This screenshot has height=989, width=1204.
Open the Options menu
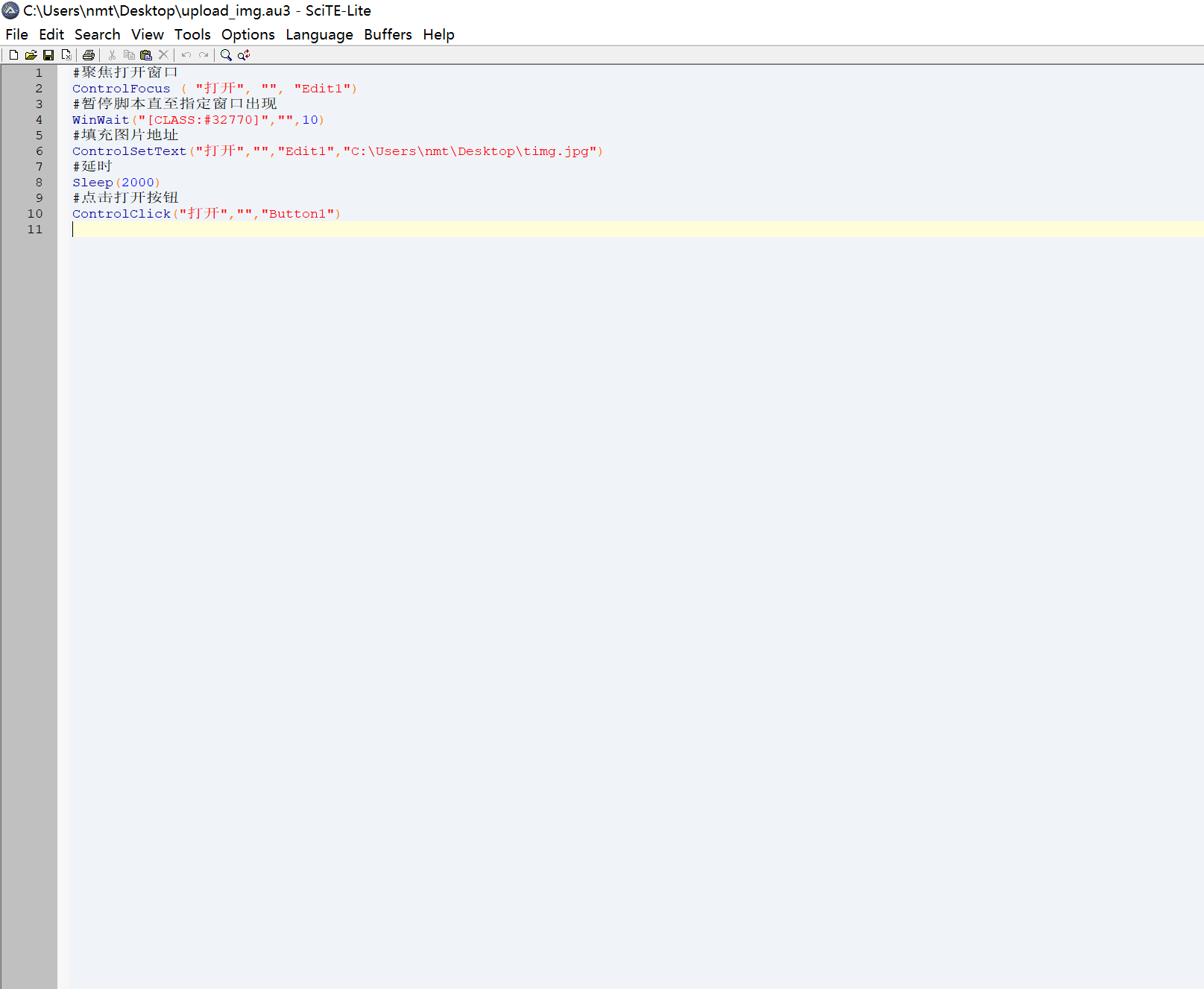pos(248,35)
